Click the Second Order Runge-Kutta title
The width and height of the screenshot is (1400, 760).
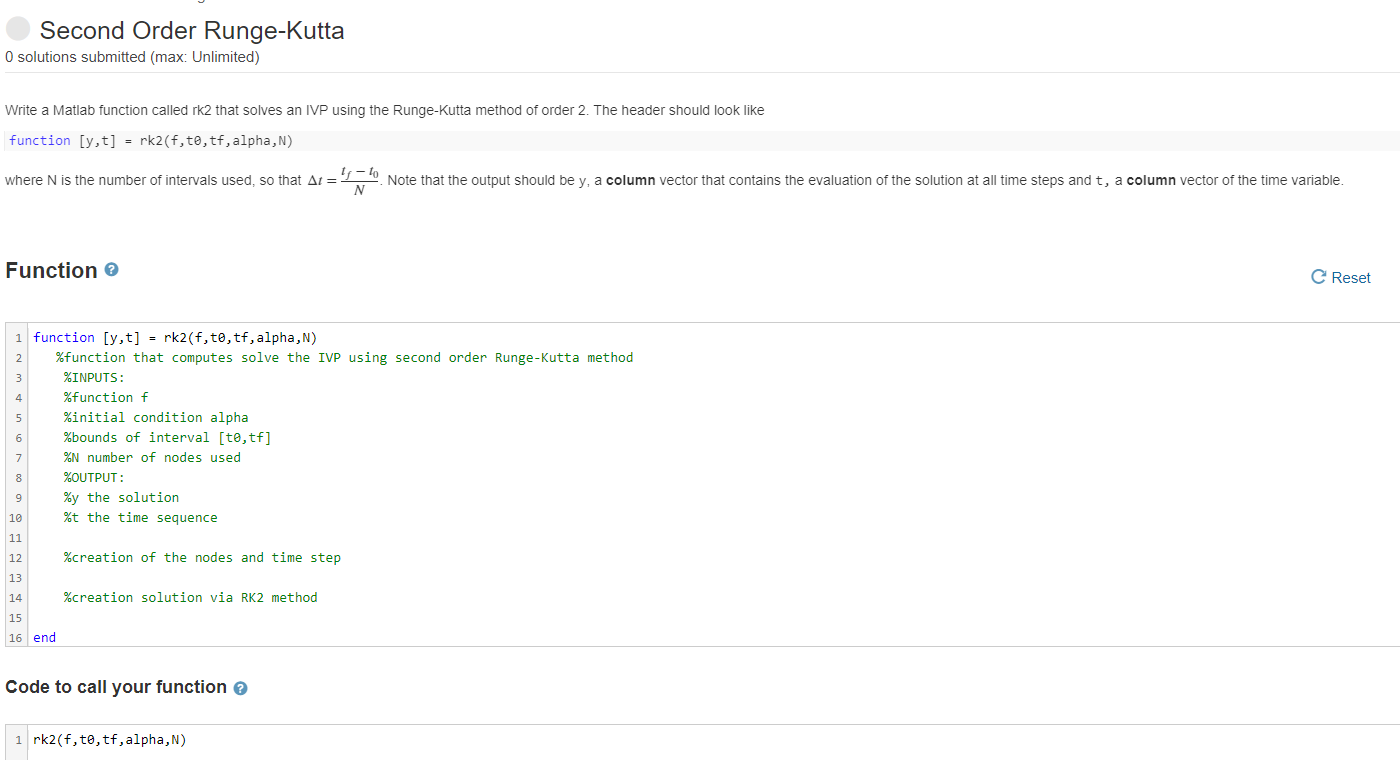pyautogui.click(x=192, y=30)
